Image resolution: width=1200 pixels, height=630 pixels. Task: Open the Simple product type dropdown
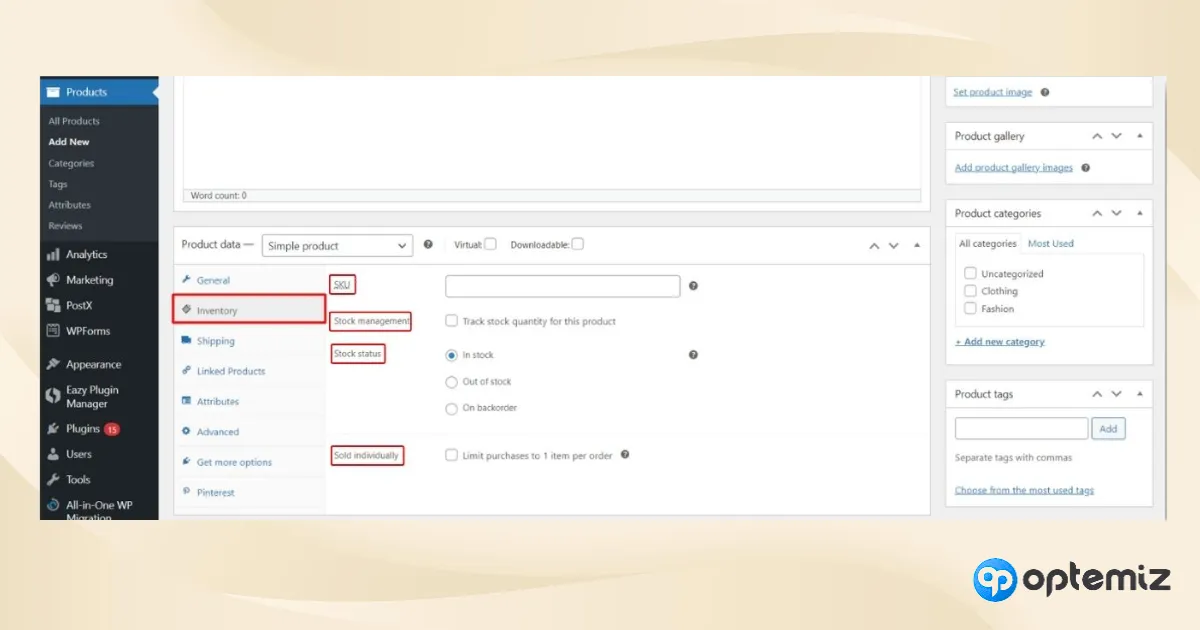337,246
